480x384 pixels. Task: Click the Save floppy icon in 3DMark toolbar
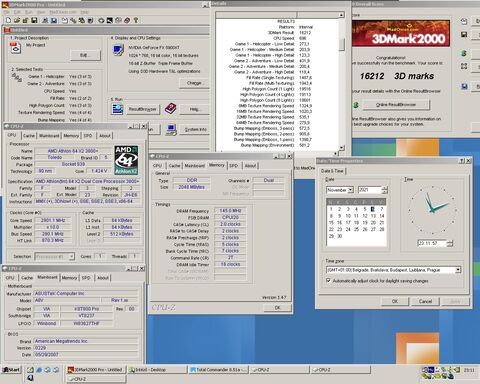pos(34,20)
